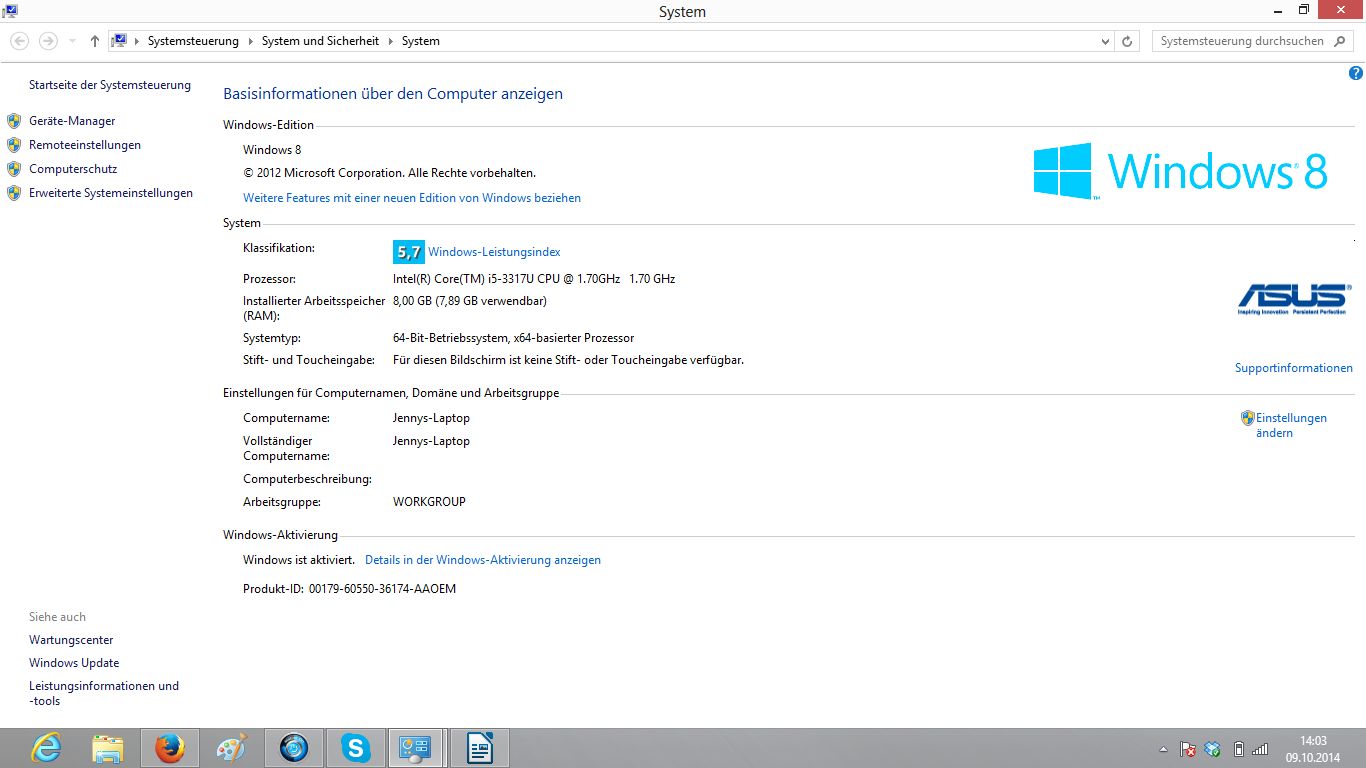Click the WORKGROUP value
This screenshot has height=768, width=1366.
[429, 502]
